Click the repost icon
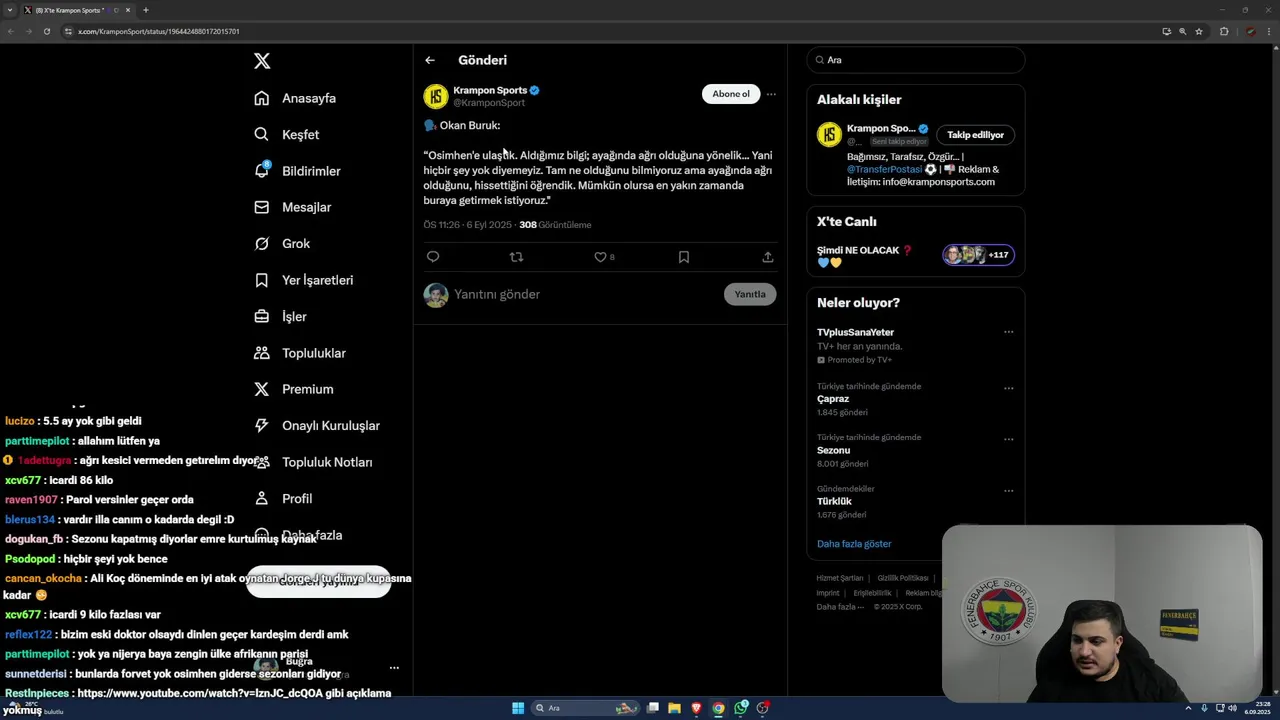This screenshot has width=1280, height=720. (516, 257)
